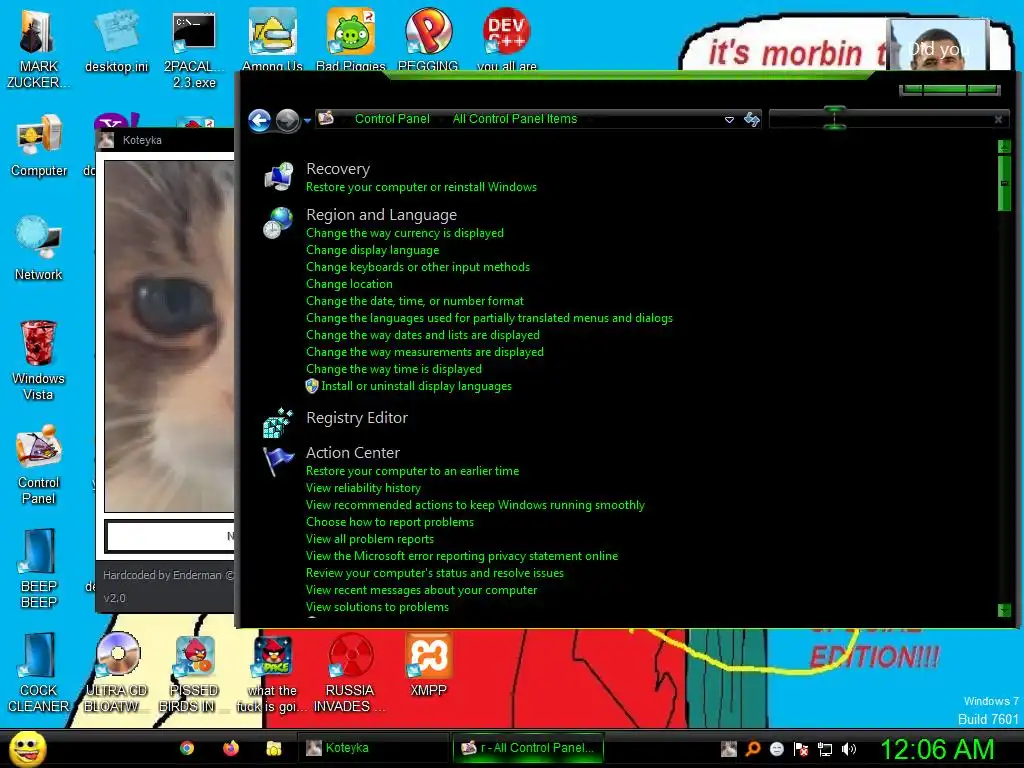Open Firefox from the taskbar

(231, 748)
